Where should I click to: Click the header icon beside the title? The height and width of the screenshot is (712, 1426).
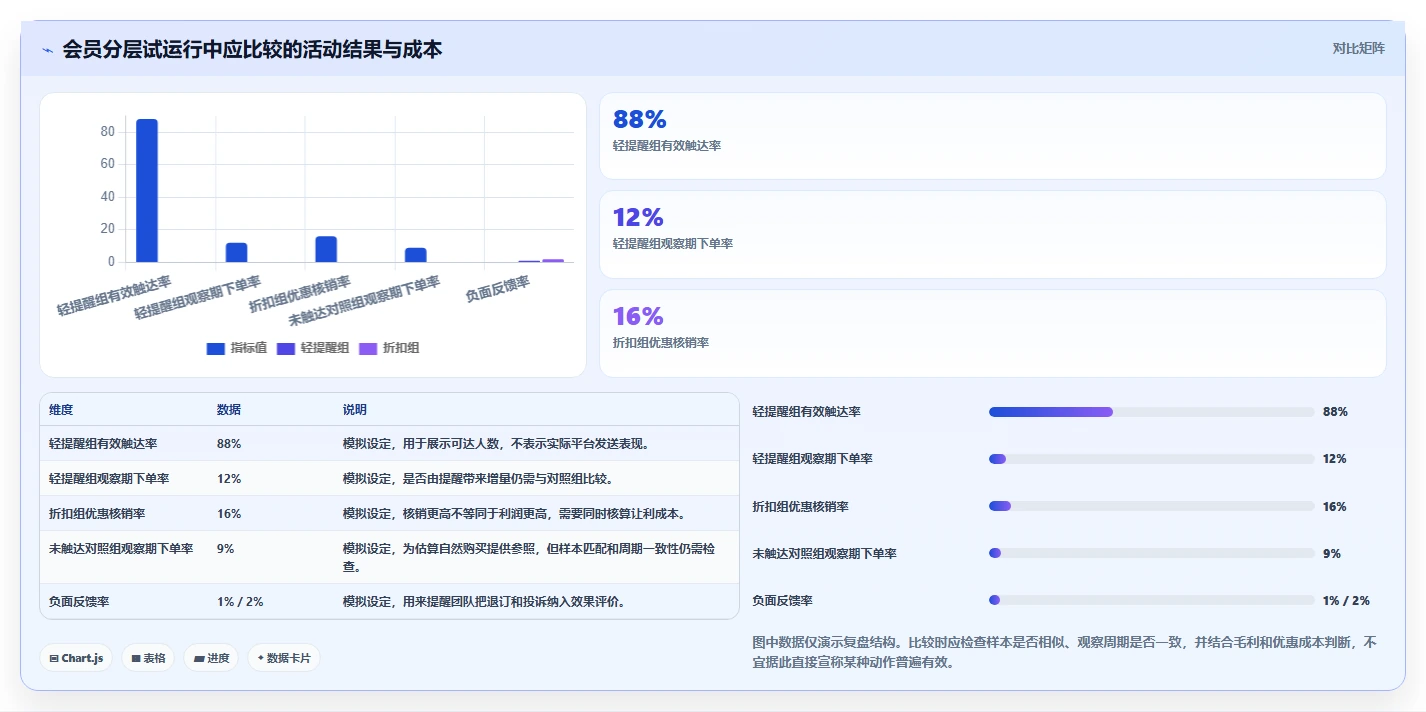coord(47,50)
